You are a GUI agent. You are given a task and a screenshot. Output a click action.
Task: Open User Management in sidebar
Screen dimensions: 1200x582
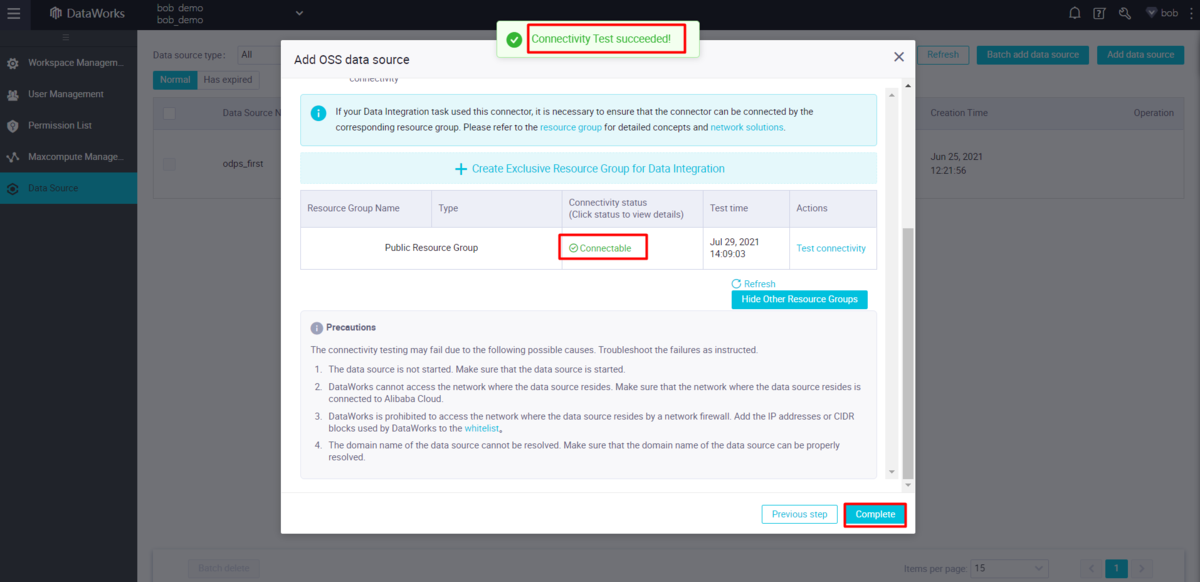68,94
